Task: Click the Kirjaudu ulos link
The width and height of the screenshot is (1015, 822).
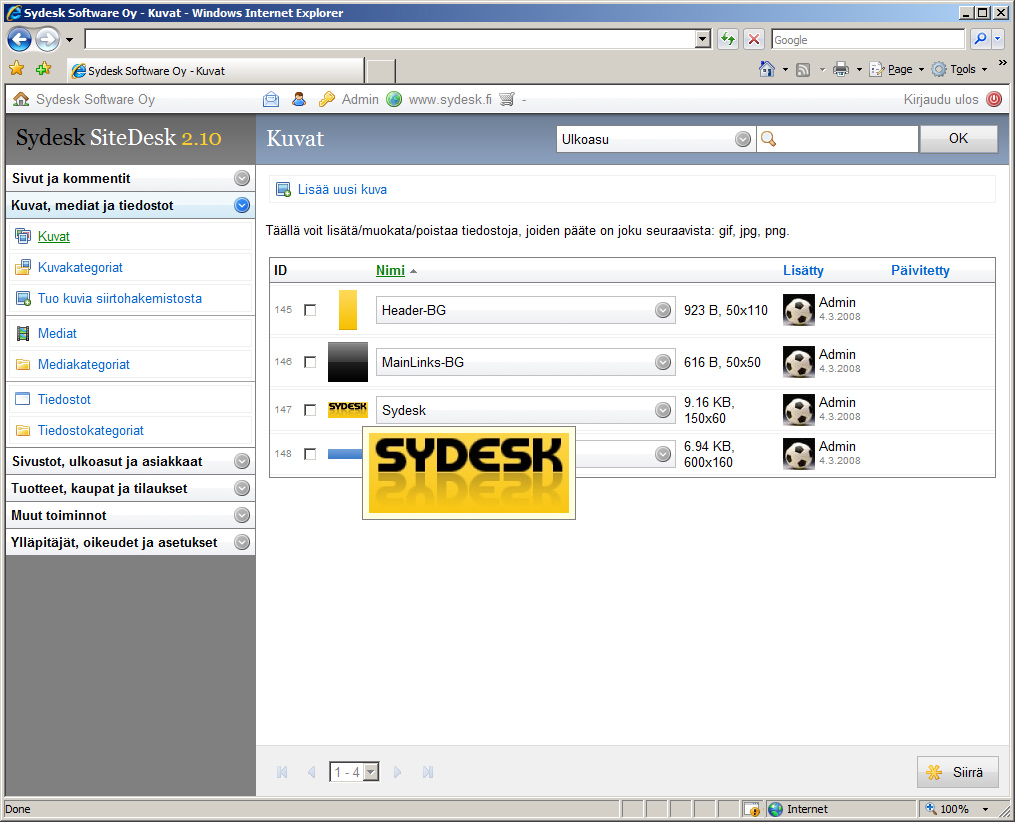Action: click(x=941, y=99)
